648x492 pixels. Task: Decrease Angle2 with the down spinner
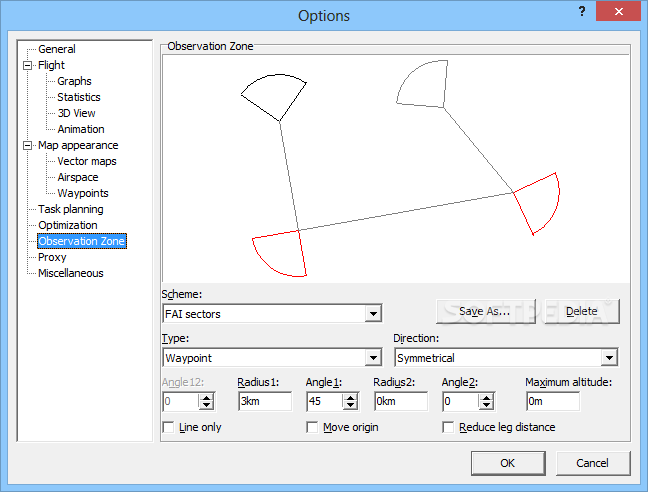click(x=486, y=405)
